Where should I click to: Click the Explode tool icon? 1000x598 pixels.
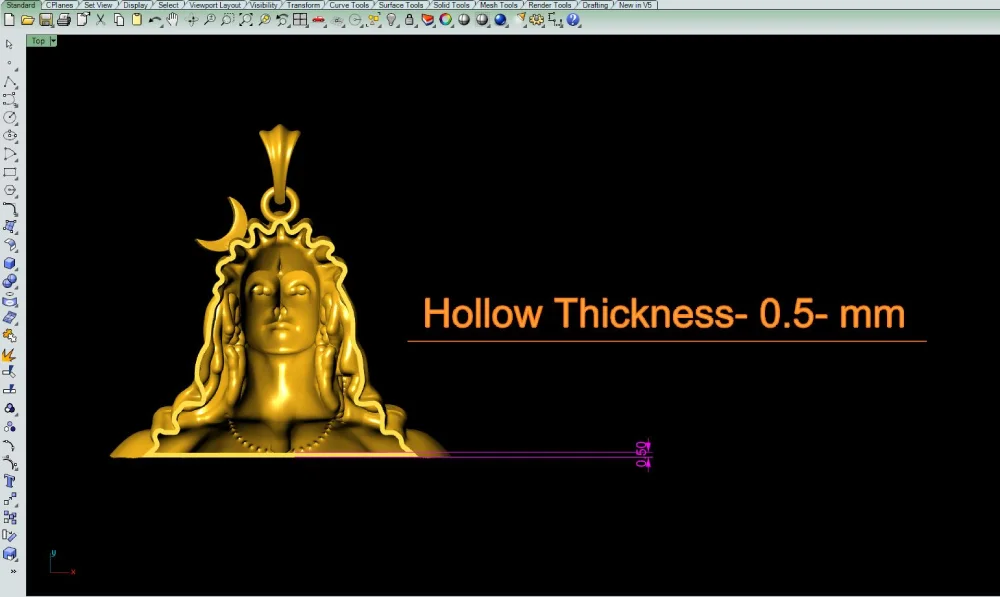(x=10, y=354)
